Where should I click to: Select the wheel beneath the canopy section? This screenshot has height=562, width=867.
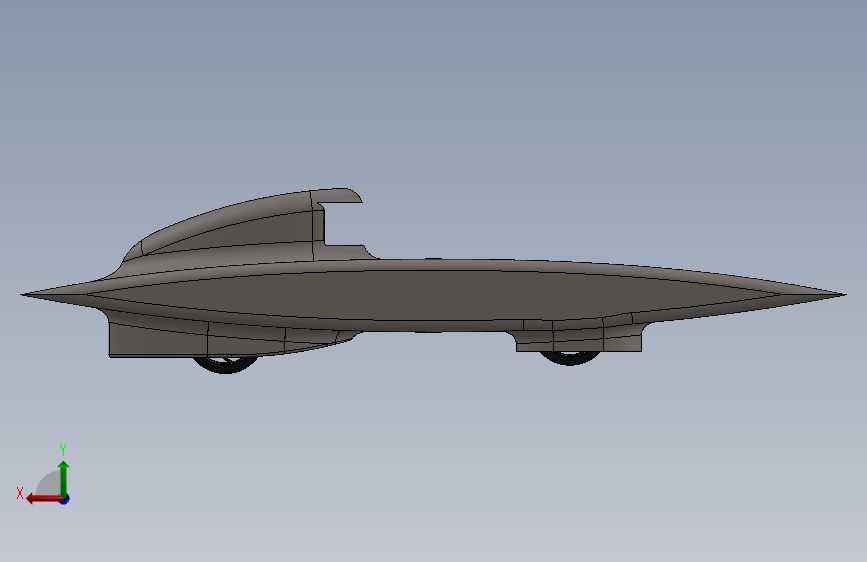[x=226, y=364]
